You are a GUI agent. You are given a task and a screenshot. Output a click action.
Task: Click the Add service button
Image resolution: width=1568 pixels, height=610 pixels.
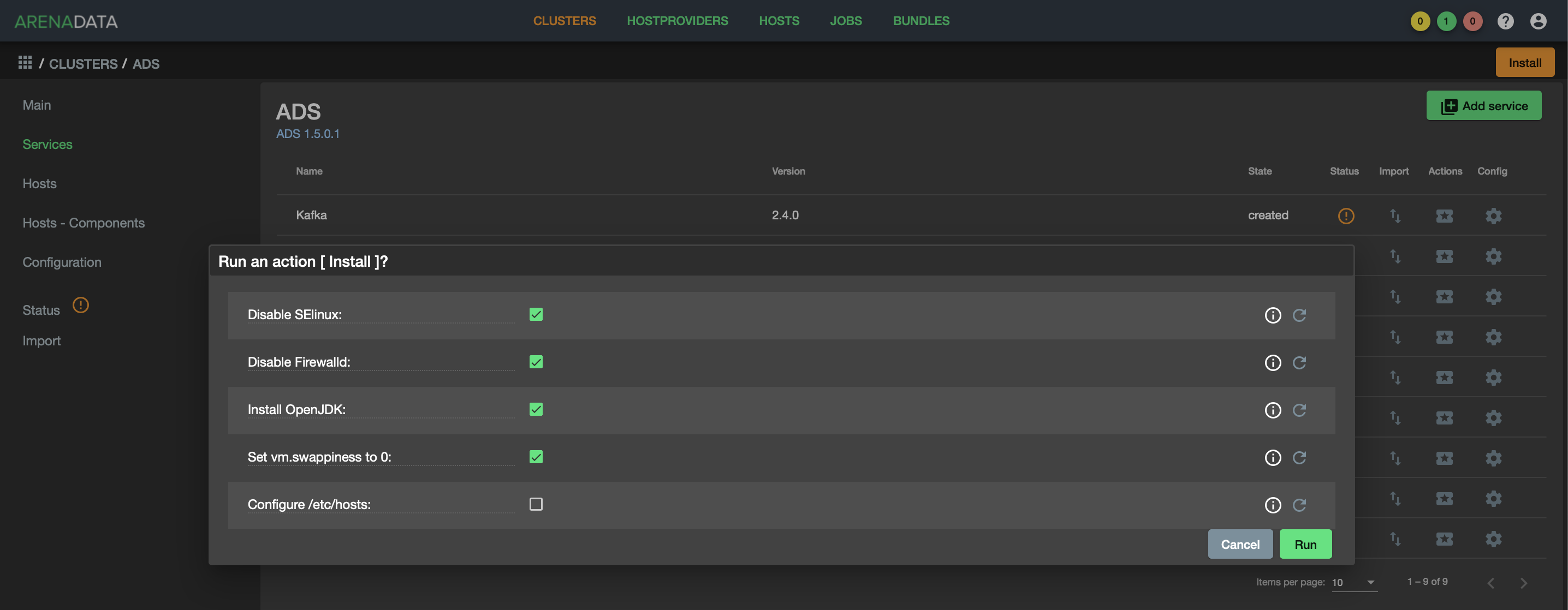1483,106
